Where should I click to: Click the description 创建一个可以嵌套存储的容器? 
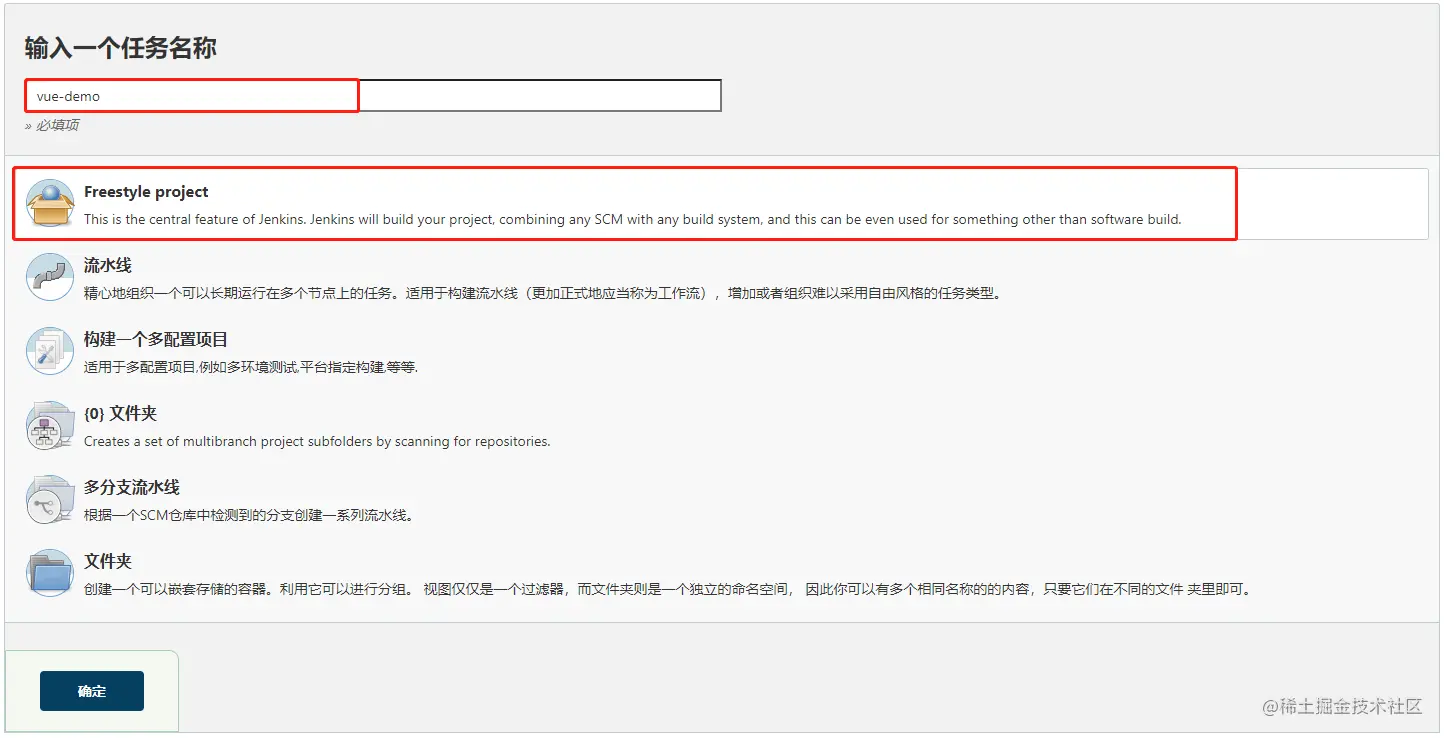click(668, 589)
